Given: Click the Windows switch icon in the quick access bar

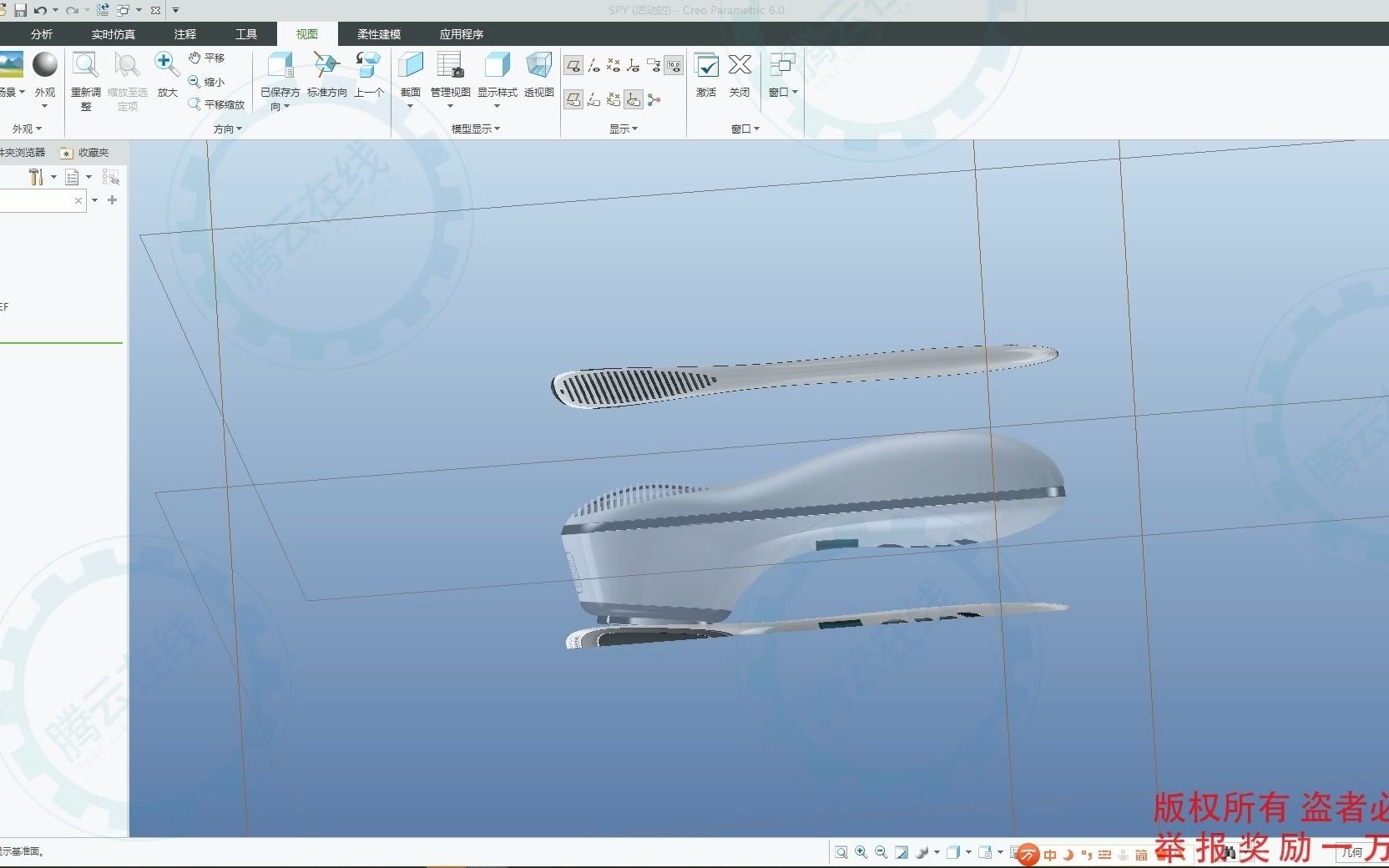Looking at the screenshot, I should (123, 10).
